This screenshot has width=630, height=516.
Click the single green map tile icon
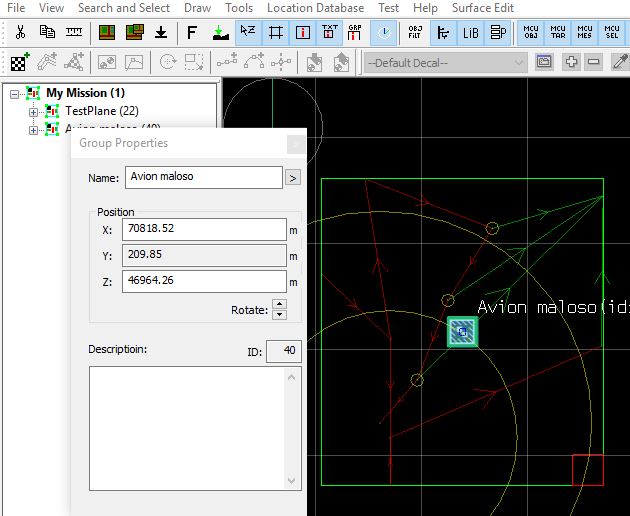[106, 32]
